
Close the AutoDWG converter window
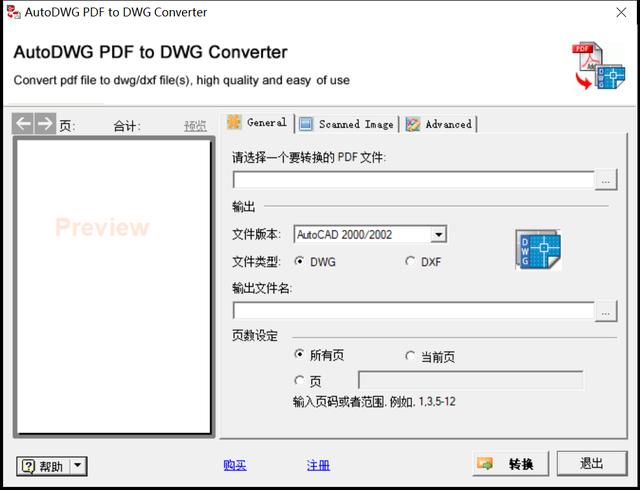pyautogui.click(x=621, y=12)
